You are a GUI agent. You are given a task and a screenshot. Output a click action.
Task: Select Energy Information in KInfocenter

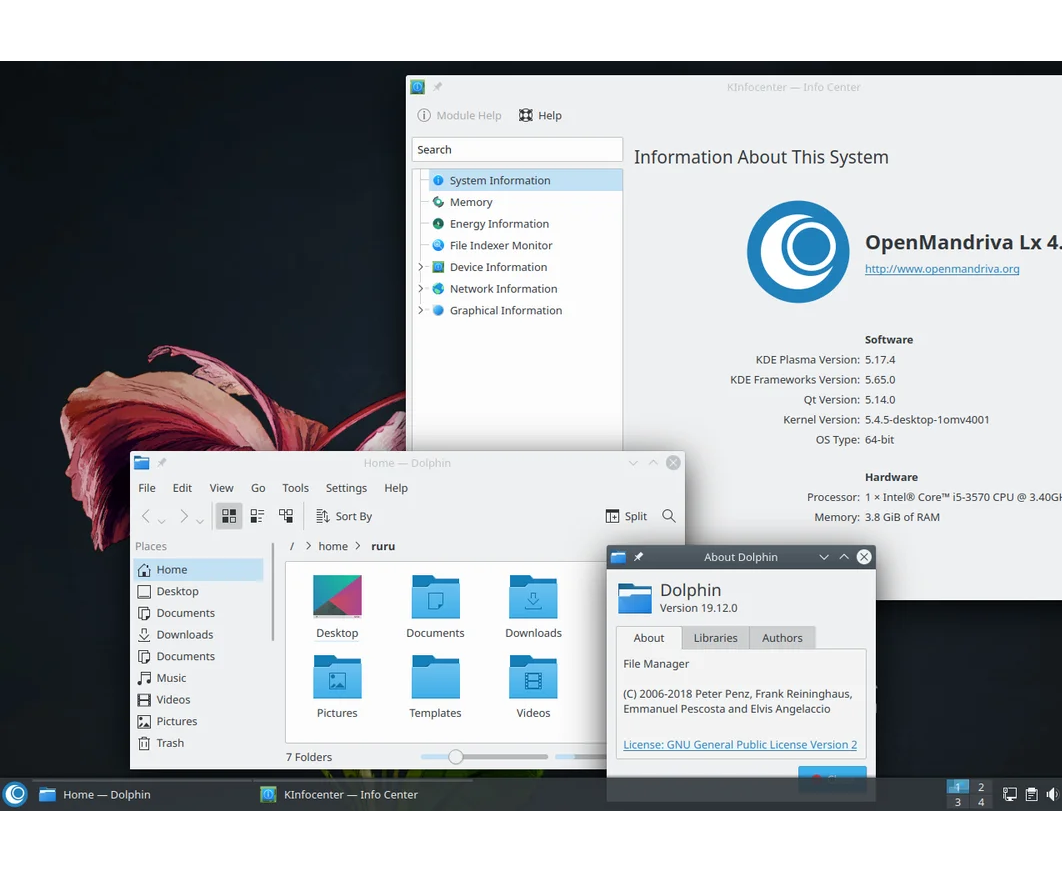point(525,224)
